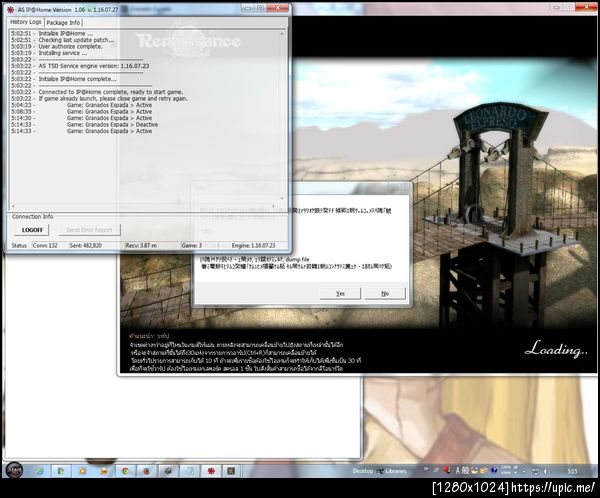Click the 'Conn: 132' status field
This screenshot has height=498, width=600.
(46, 245)
